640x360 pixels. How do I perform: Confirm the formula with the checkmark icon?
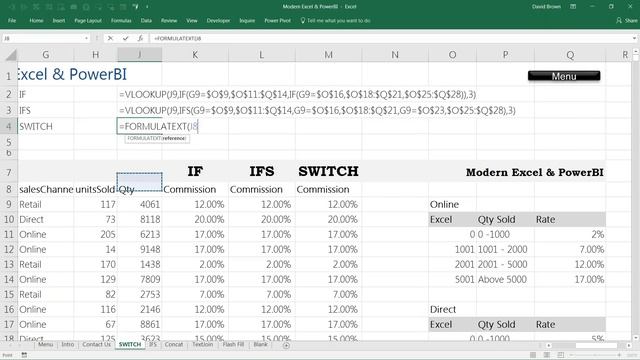point(125,38)
